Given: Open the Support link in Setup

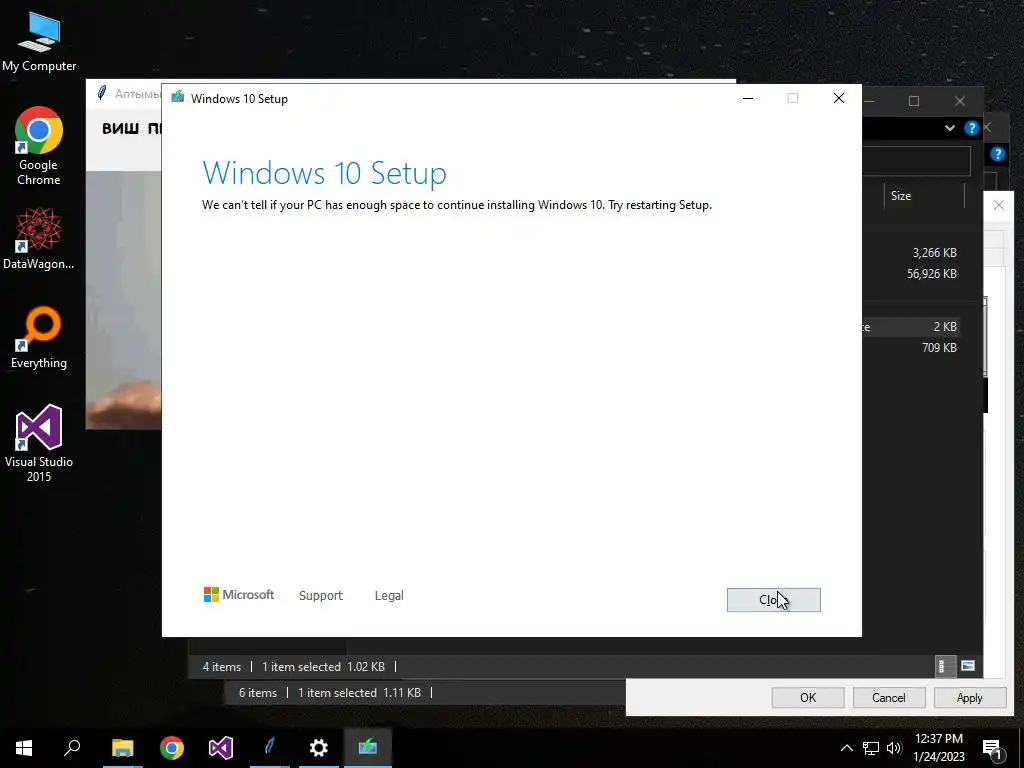Looking at the screenshot, I should (321, 596).
